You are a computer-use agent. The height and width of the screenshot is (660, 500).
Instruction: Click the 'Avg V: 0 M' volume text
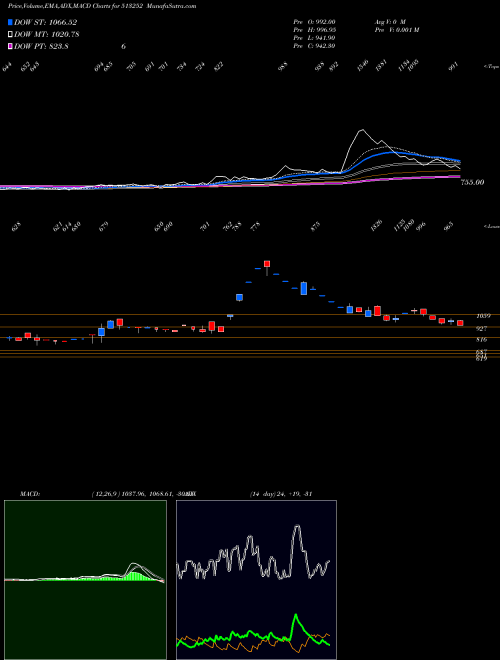(x=389, y=22)
